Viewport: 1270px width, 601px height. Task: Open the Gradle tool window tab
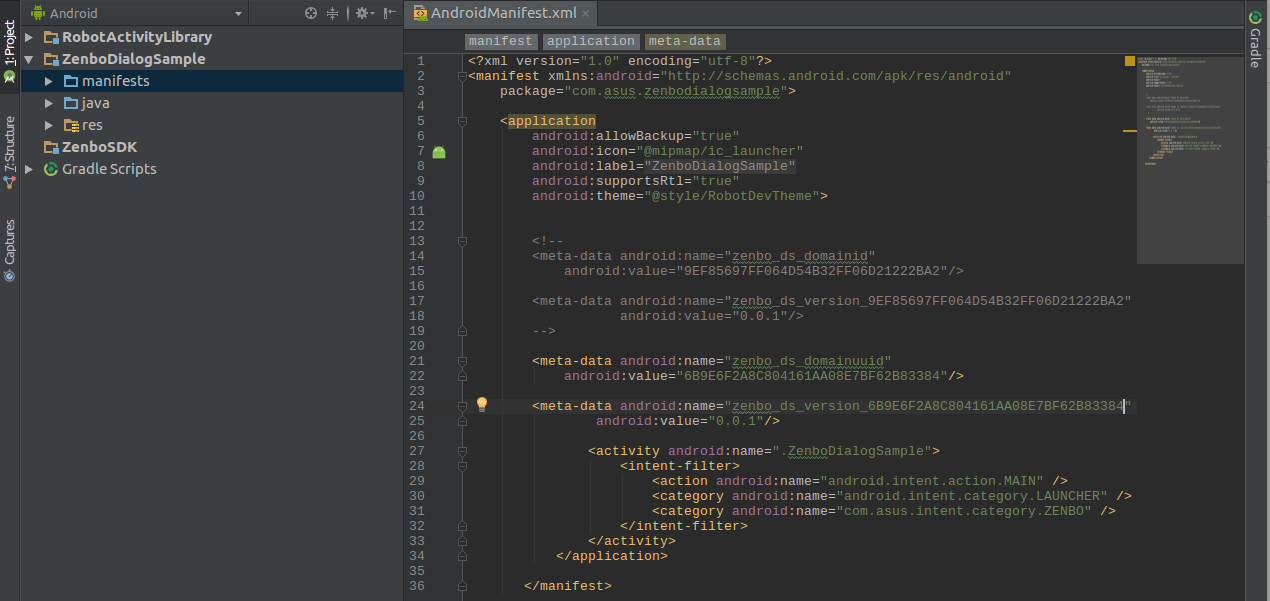click(1257, 39)
